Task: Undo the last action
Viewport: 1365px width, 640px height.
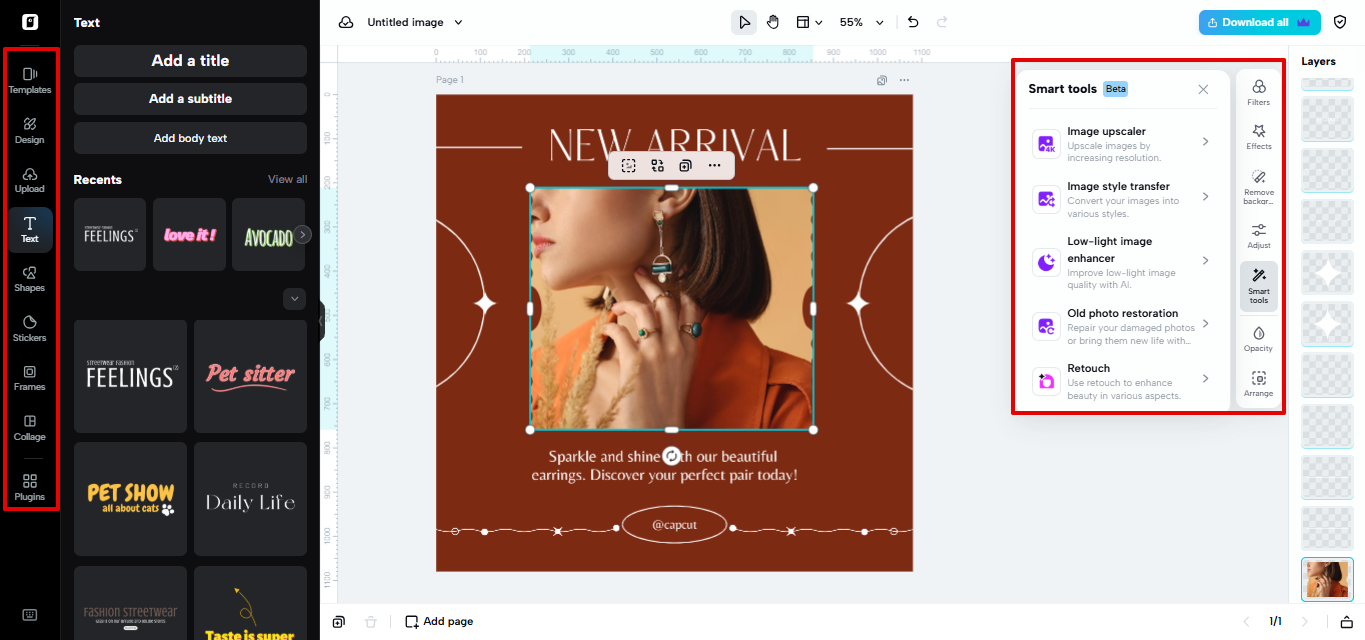Action: 912,21
